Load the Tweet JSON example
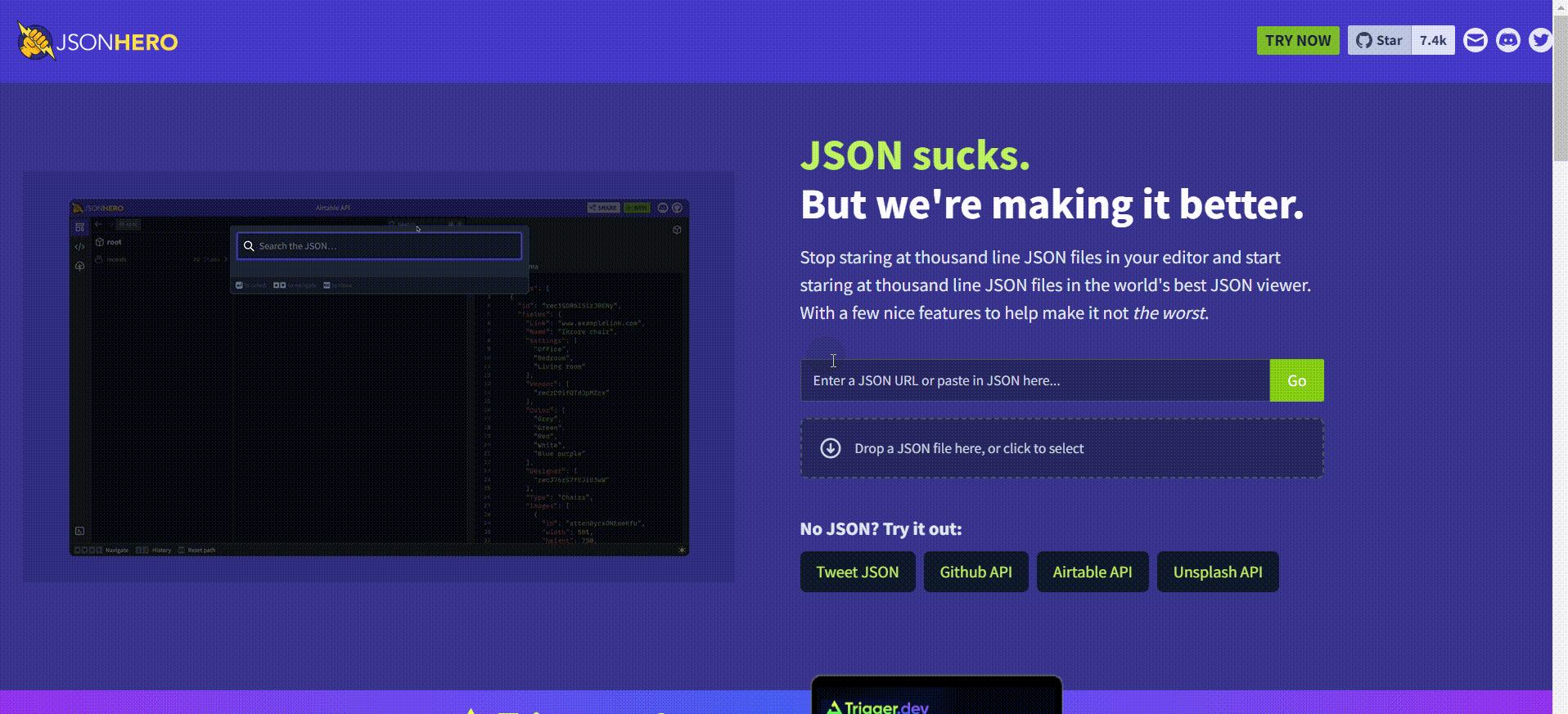 (x=858, y=572)
